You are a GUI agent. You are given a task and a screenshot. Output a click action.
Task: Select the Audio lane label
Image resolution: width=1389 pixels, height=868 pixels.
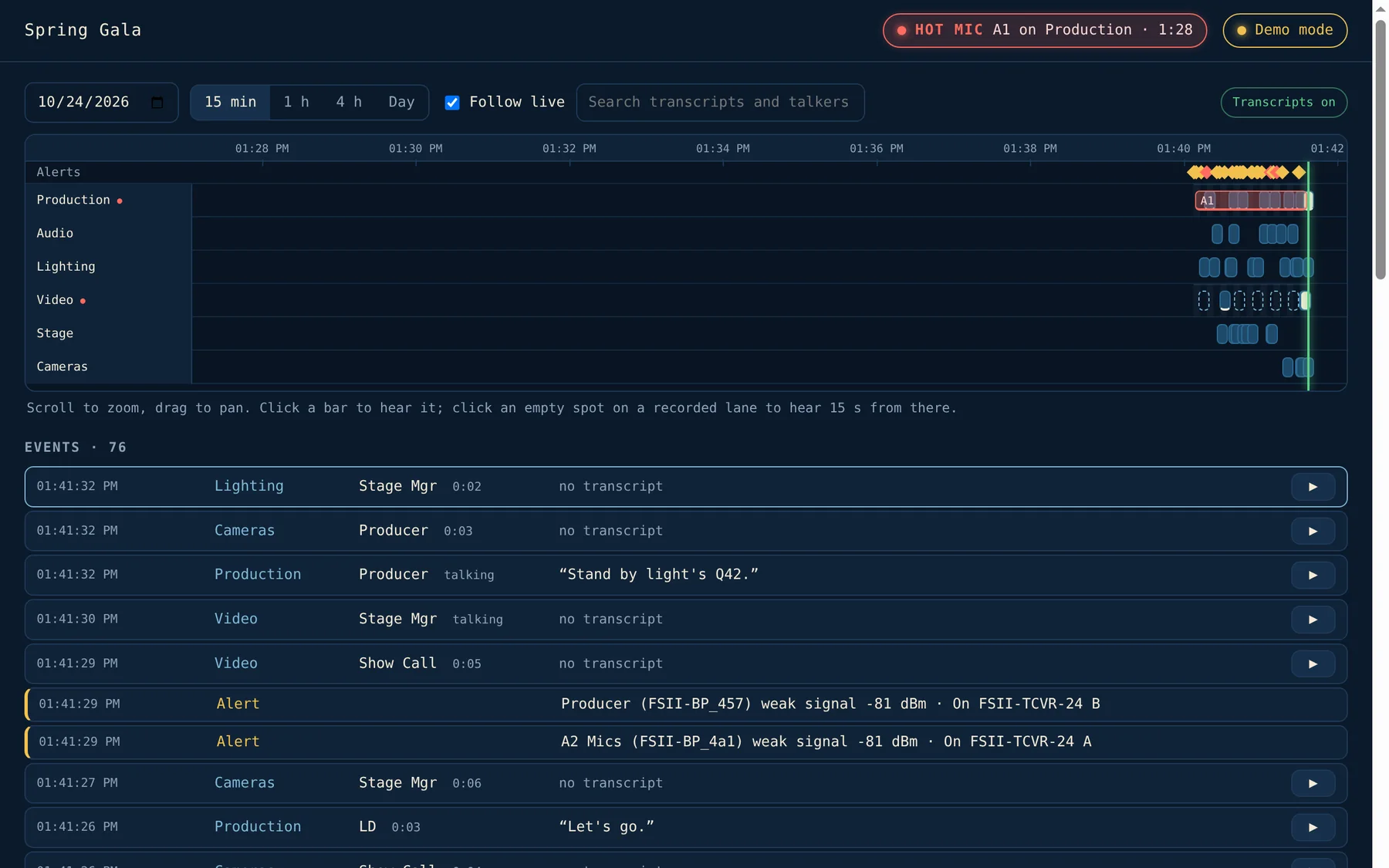55,233
